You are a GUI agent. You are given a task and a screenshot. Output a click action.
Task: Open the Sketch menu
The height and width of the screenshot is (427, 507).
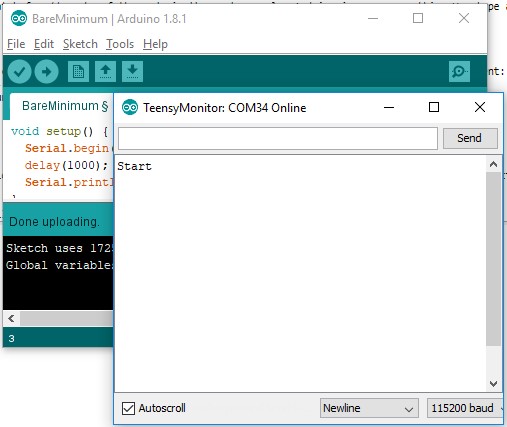tap(80, 44)
